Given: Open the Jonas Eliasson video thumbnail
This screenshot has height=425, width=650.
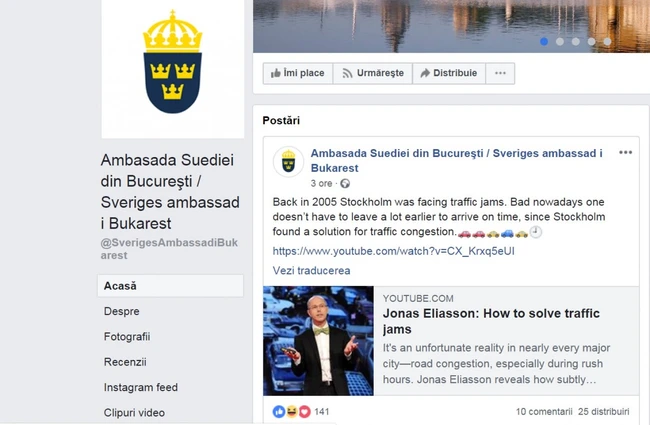Looking at the screenshot, I should [318, 341].
